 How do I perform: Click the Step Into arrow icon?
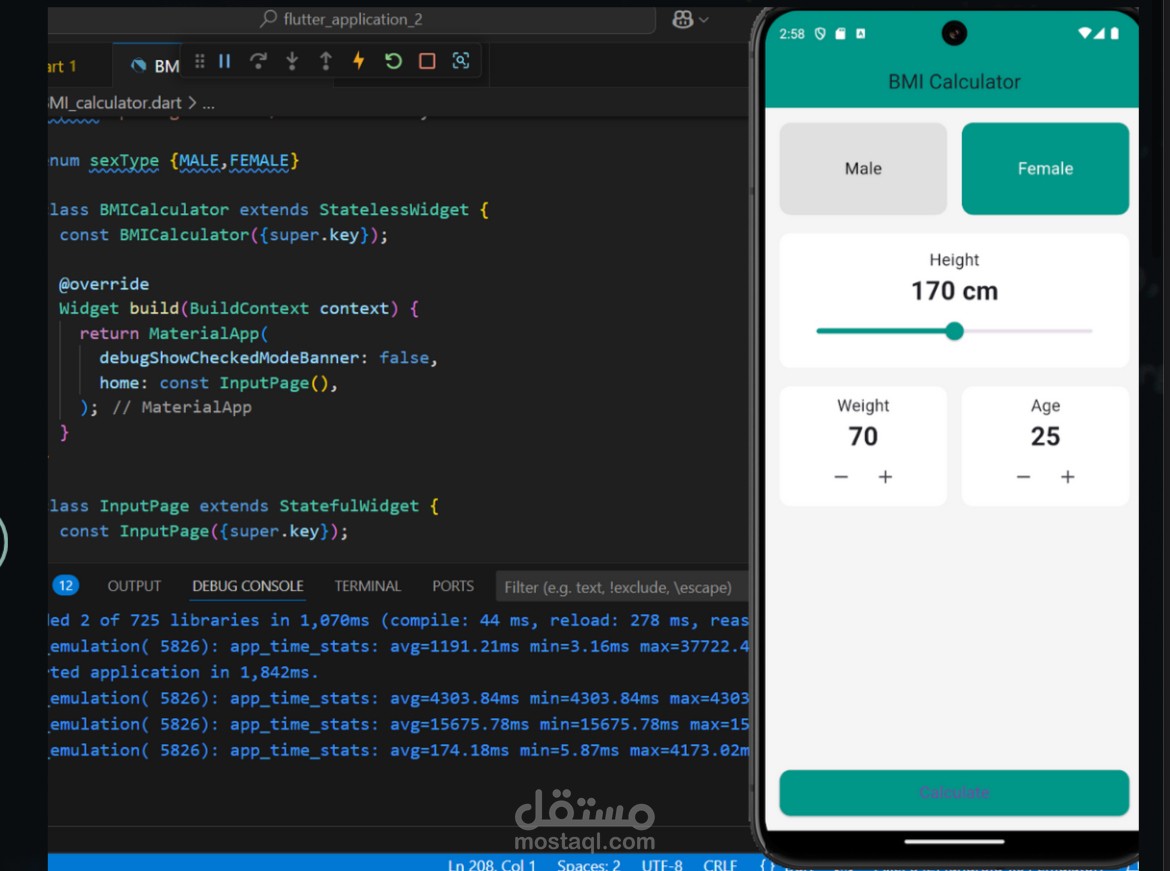pos(292,61)
